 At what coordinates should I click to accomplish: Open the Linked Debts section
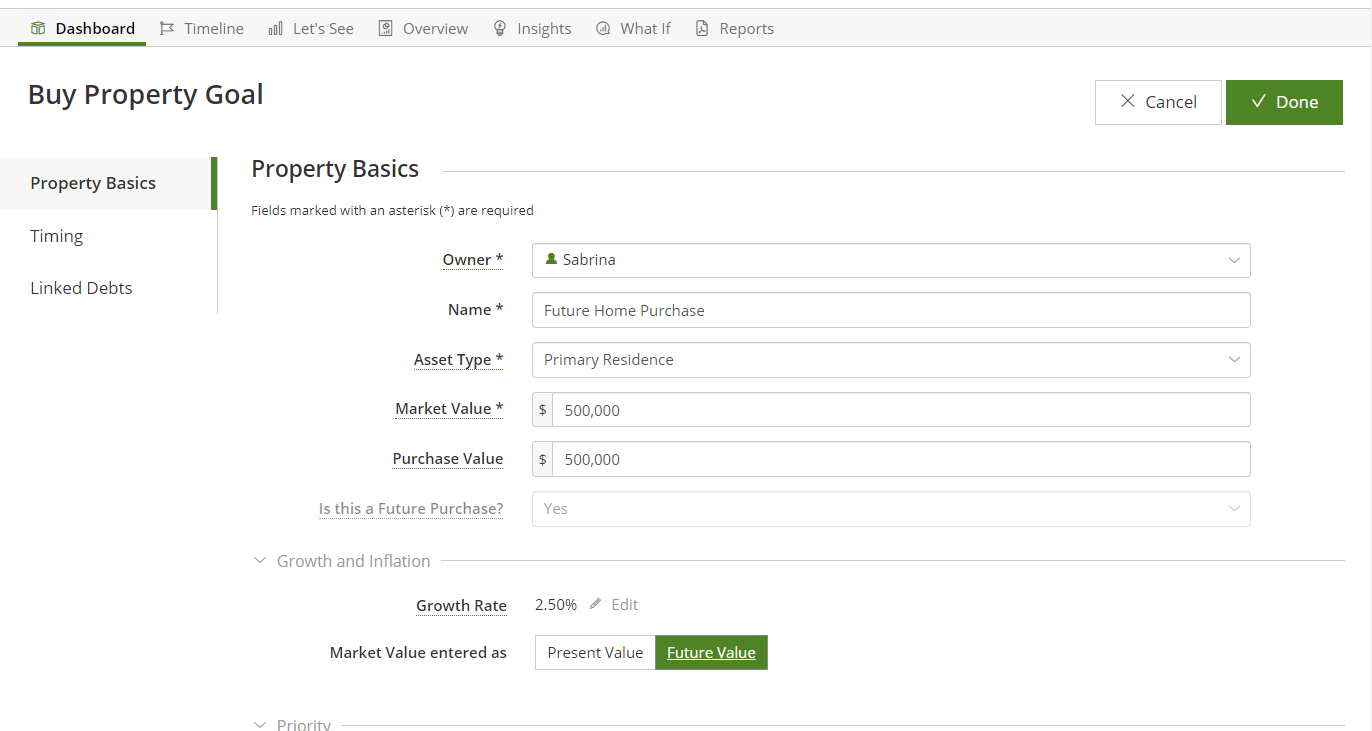pyautogui.click(x=81, y=288)
